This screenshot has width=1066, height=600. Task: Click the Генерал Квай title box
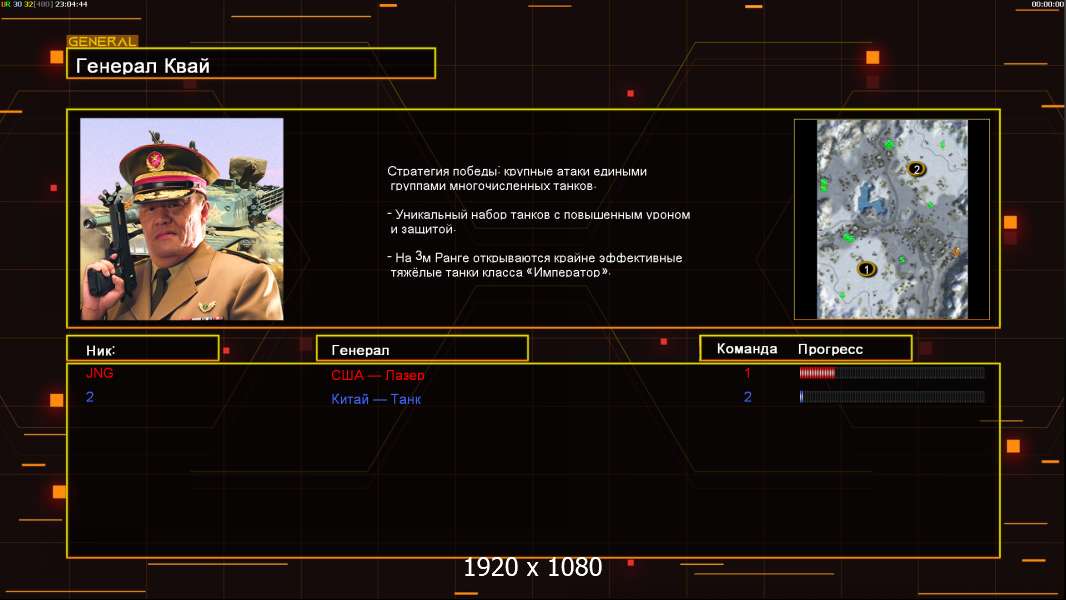(250, 64)
